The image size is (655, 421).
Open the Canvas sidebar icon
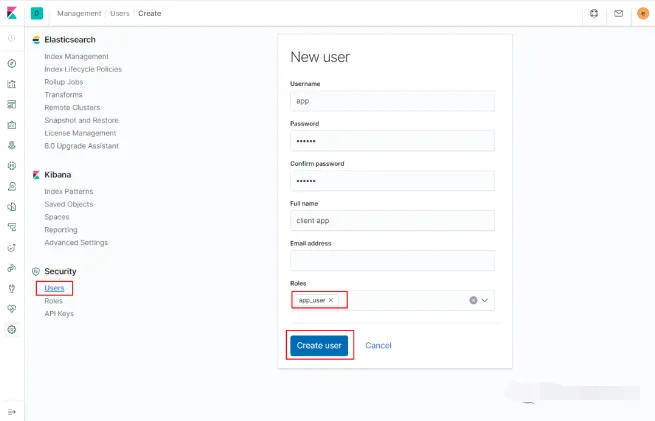(x=12, y=125)
